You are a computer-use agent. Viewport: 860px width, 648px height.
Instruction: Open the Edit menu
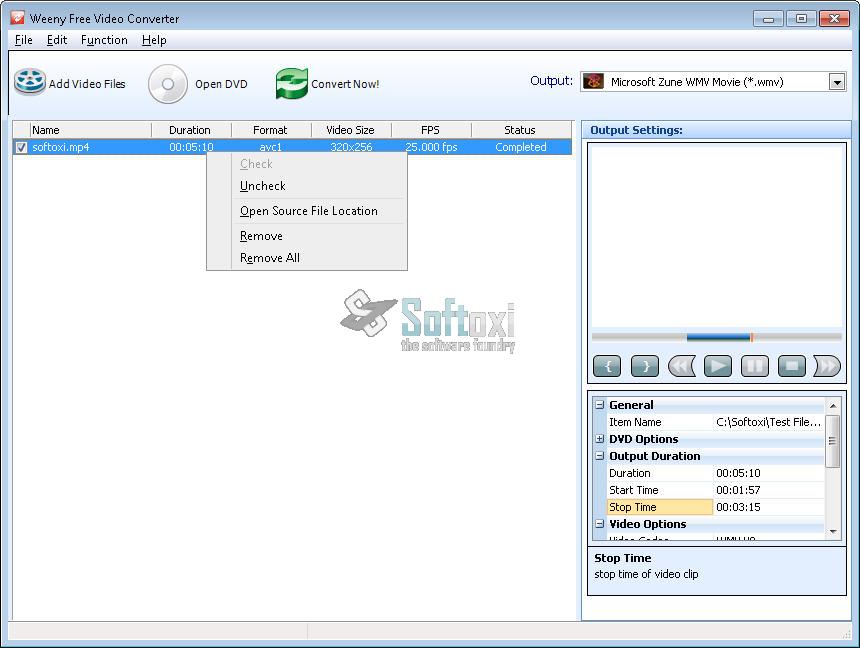57,40
